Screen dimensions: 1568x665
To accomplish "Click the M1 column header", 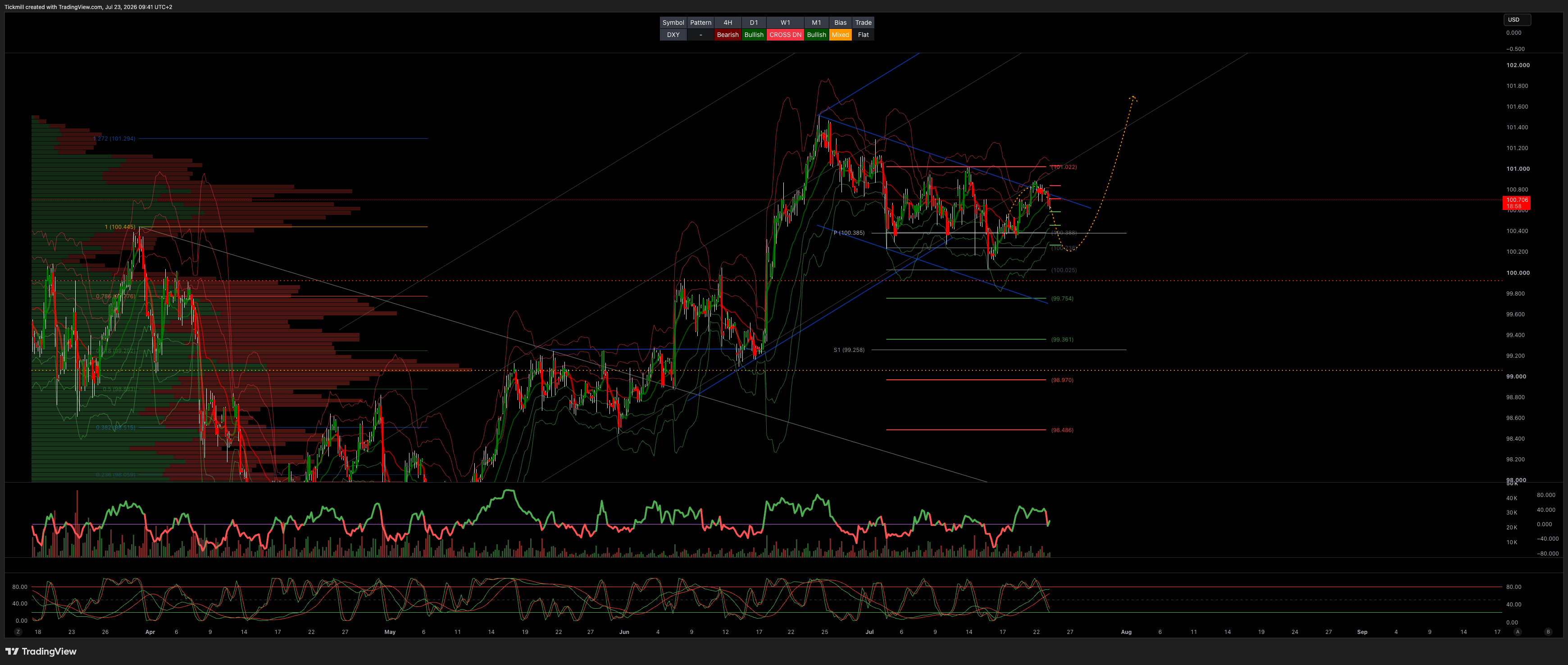I will point(816,23).
